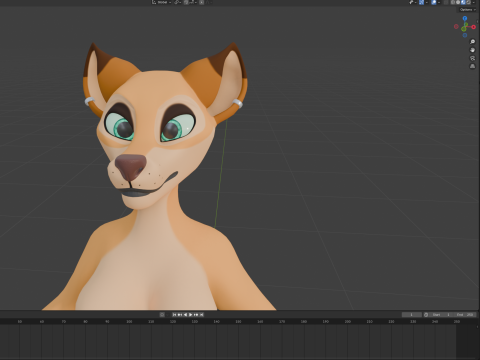This screenshot has width=480, height=360.
Task: Toggle X-ray mode
Action: click(x=446, y=2)
